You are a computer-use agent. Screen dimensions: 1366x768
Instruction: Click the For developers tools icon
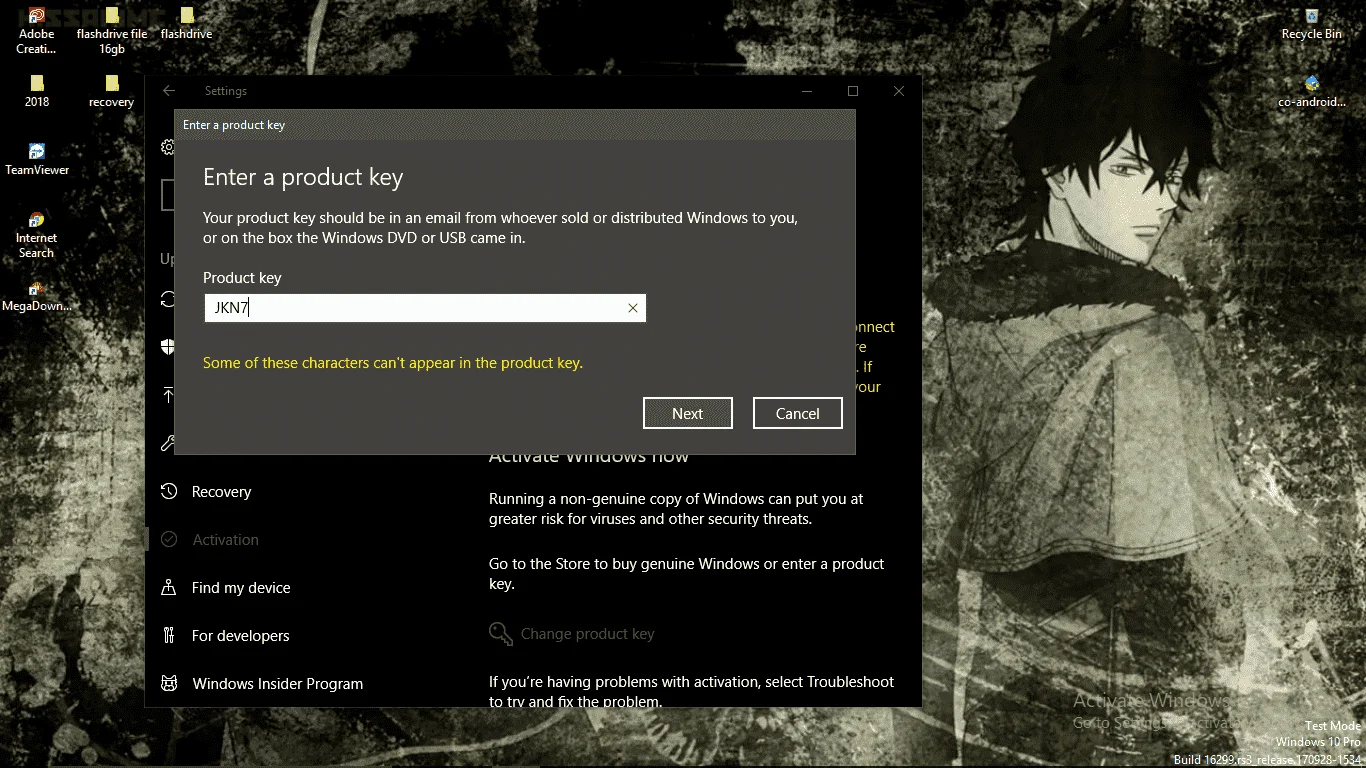pyautogui.click(x=169, y=635)
